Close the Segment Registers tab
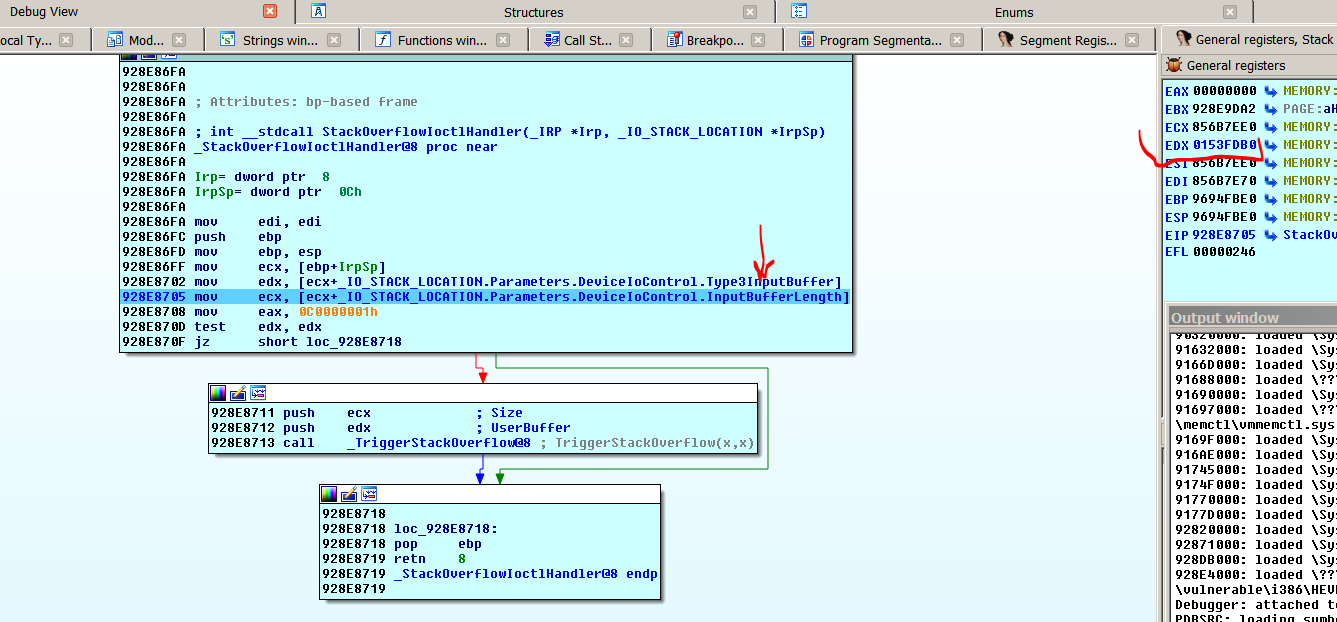 [x=1132, y=40]
